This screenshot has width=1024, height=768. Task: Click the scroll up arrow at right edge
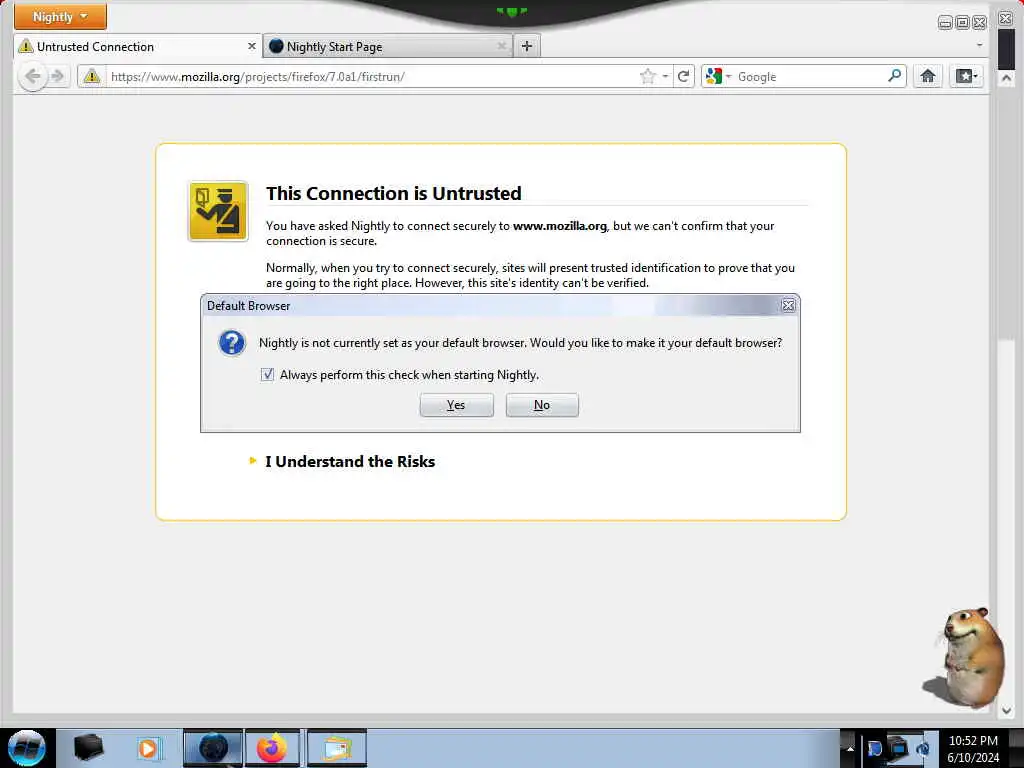tap(1006, 78)
